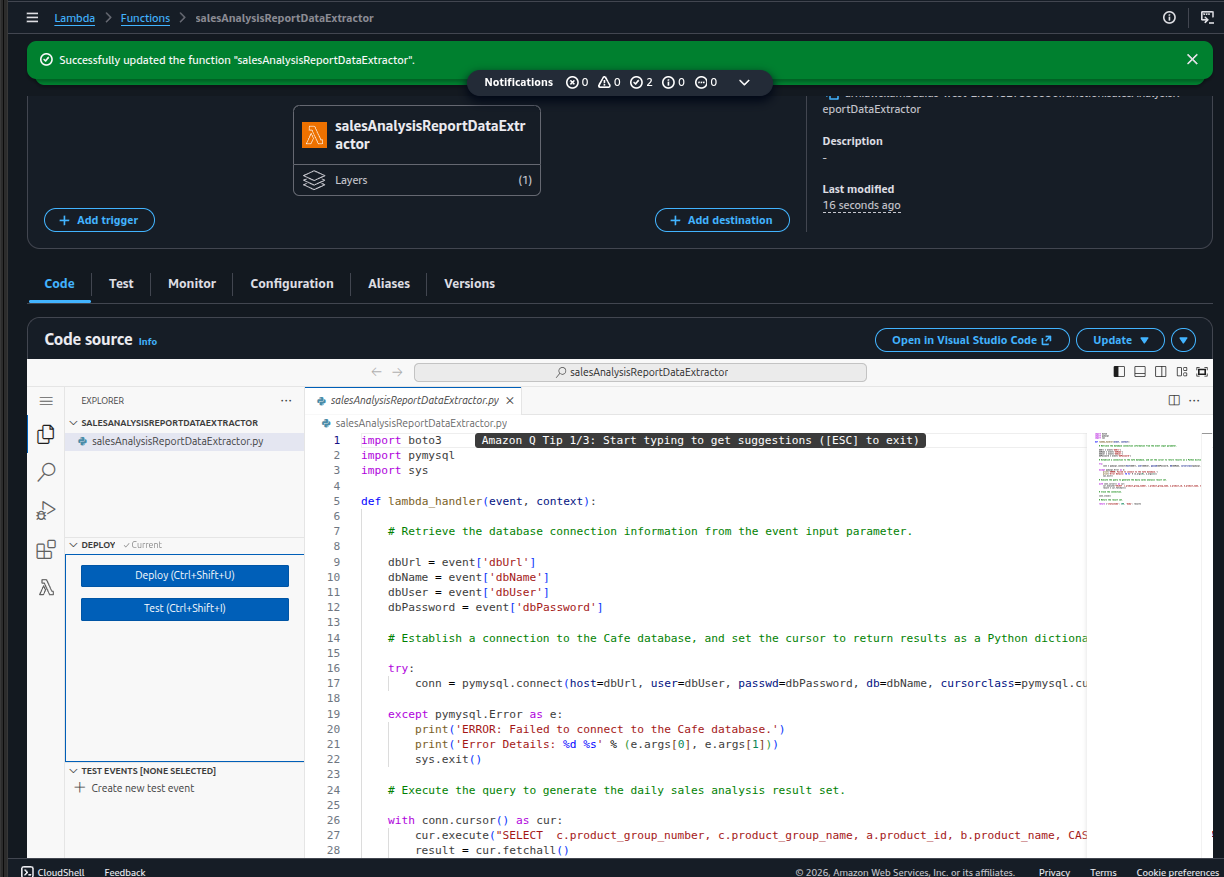Viewport: 1224px width, 877px height.
Task: Switch to the Code tab
Action: click(60, 283)
